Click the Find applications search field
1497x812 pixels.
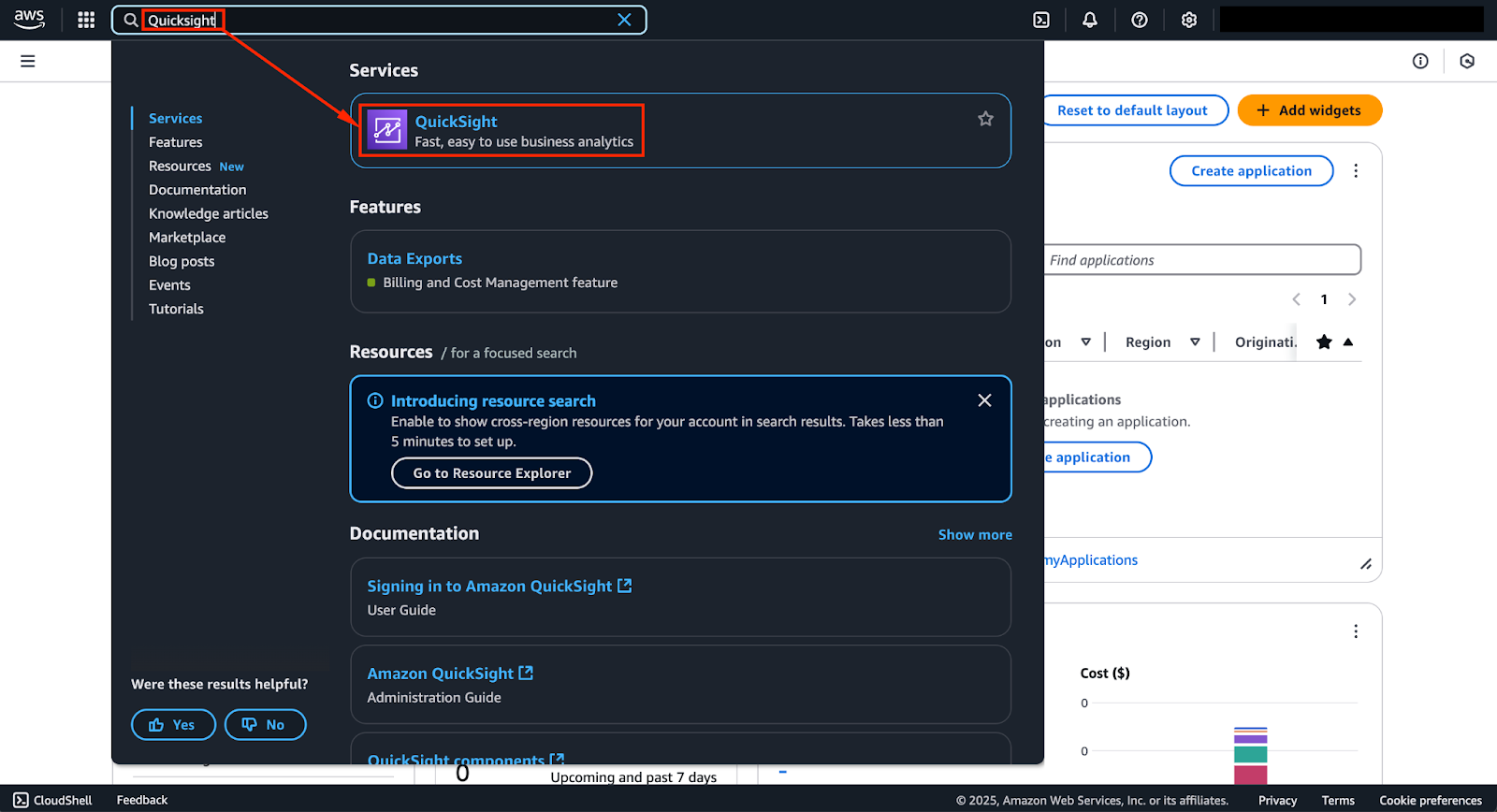(1201, 260)
